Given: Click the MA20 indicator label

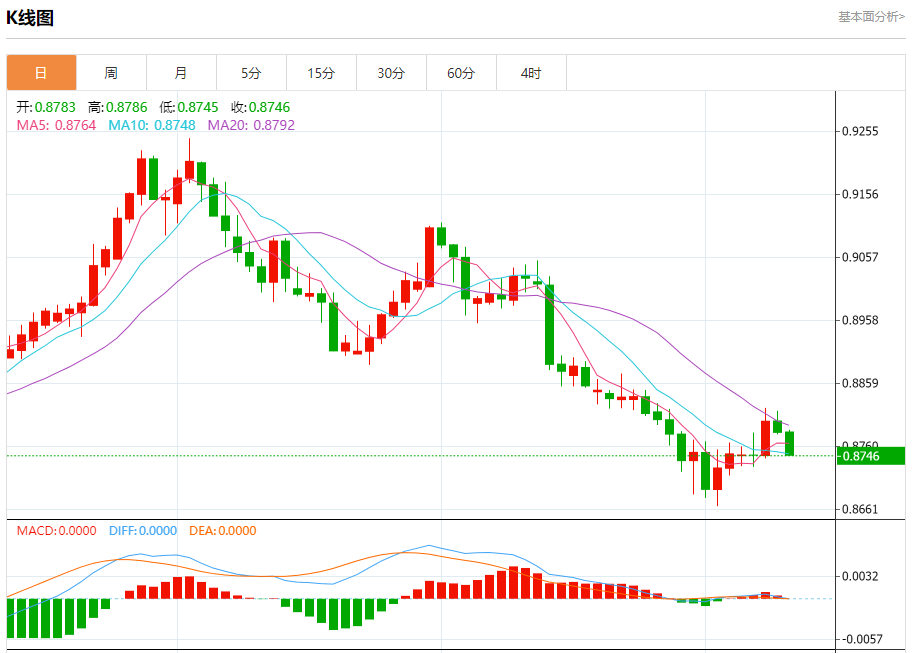Looking at the screenshot, I should (x=251, y=125).
